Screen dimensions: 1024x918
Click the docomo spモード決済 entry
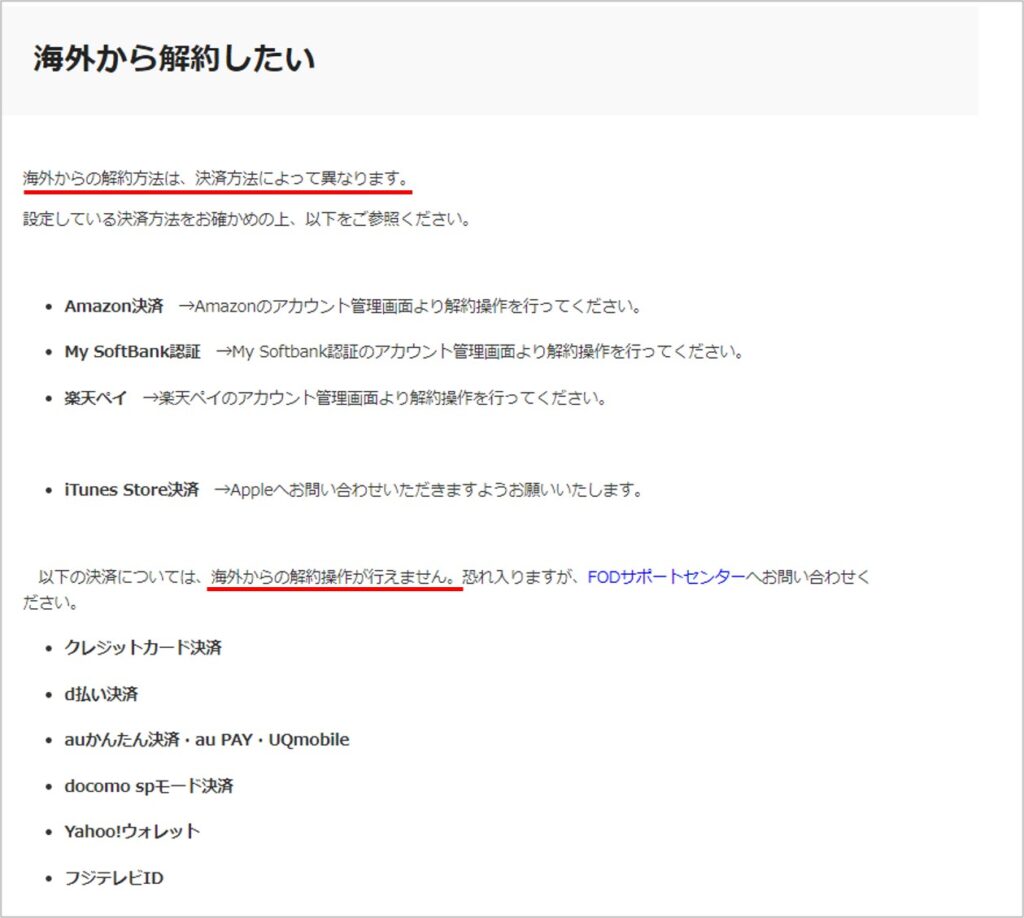[x=151, y=786]
